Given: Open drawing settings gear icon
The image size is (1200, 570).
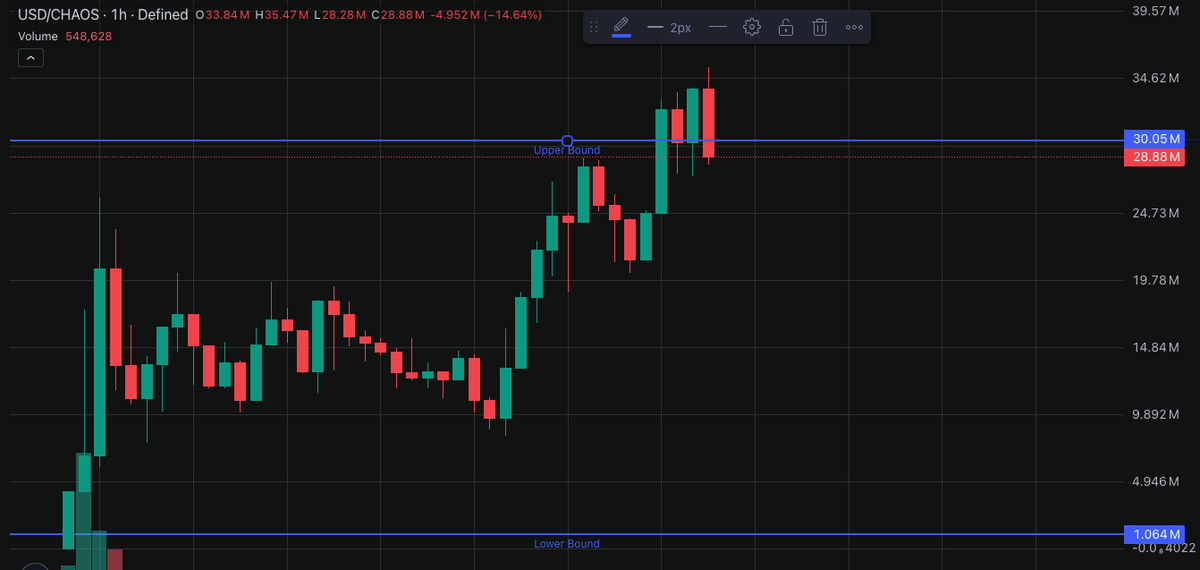Looking at the screenshot, I should pyautogui.click(x=752, y=27).
